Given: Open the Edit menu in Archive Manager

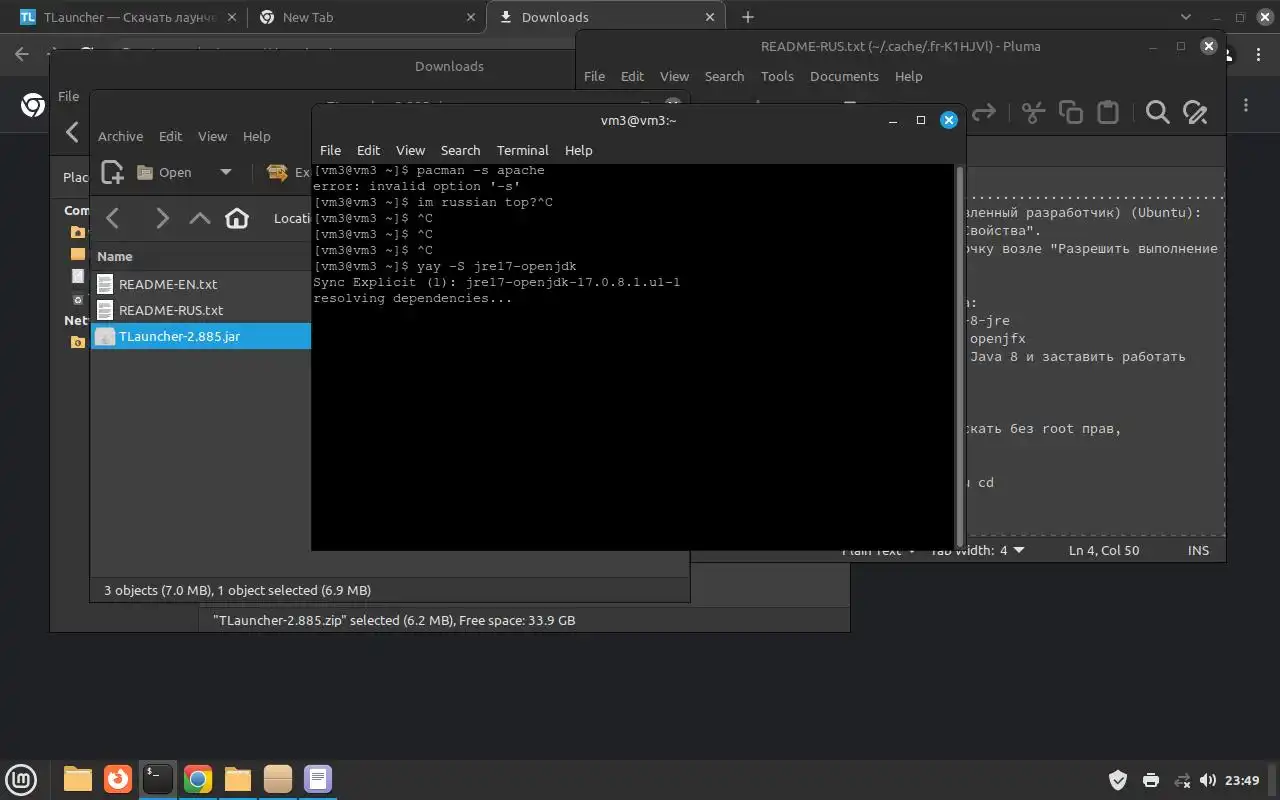Looking at the screenshot, I should click(x=171, y=136).
